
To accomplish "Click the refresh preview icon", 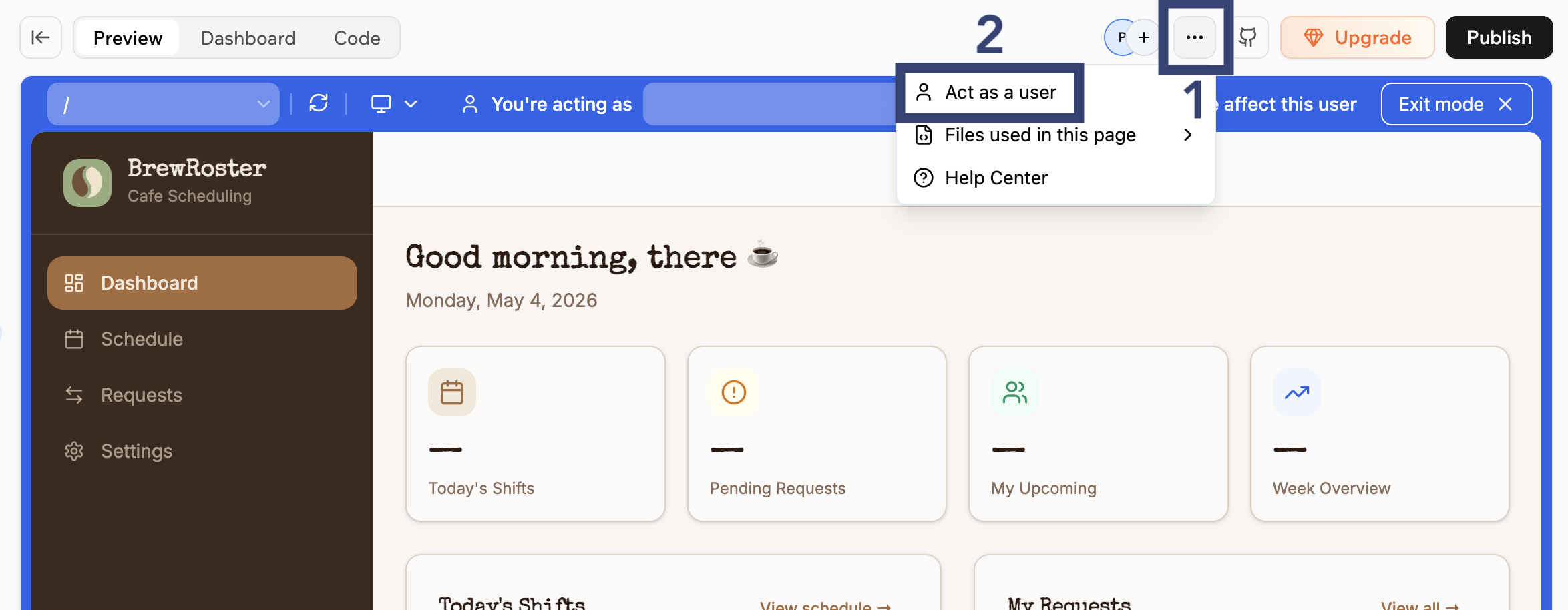I will [319, 103].
